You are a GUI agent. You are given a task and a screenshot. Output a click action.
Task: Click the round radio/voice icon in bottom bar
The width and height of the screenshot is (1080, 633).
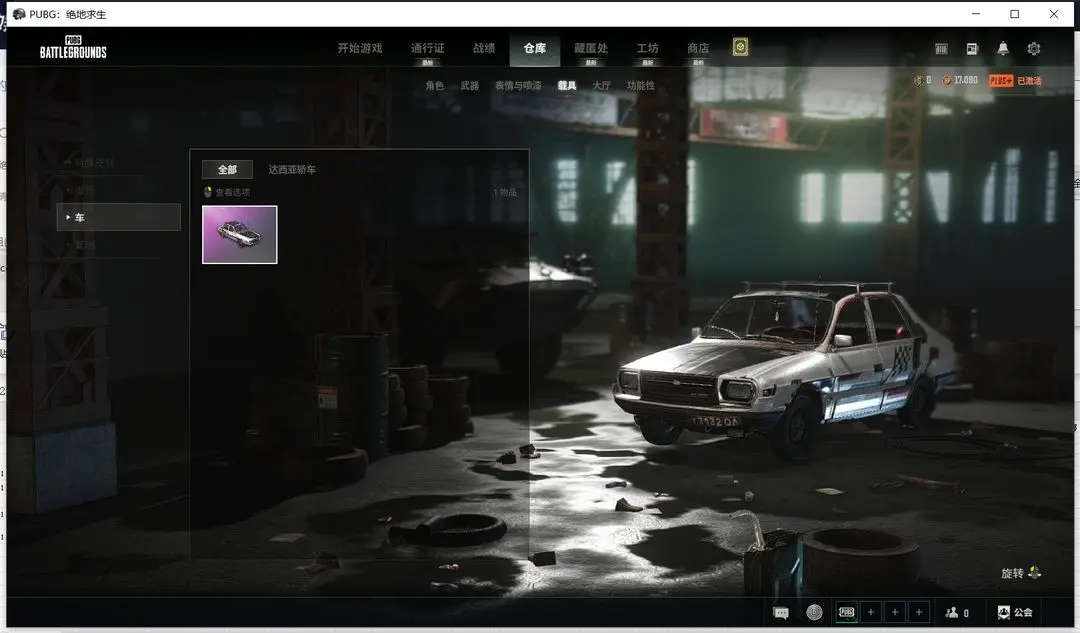(x=814, y=612)
